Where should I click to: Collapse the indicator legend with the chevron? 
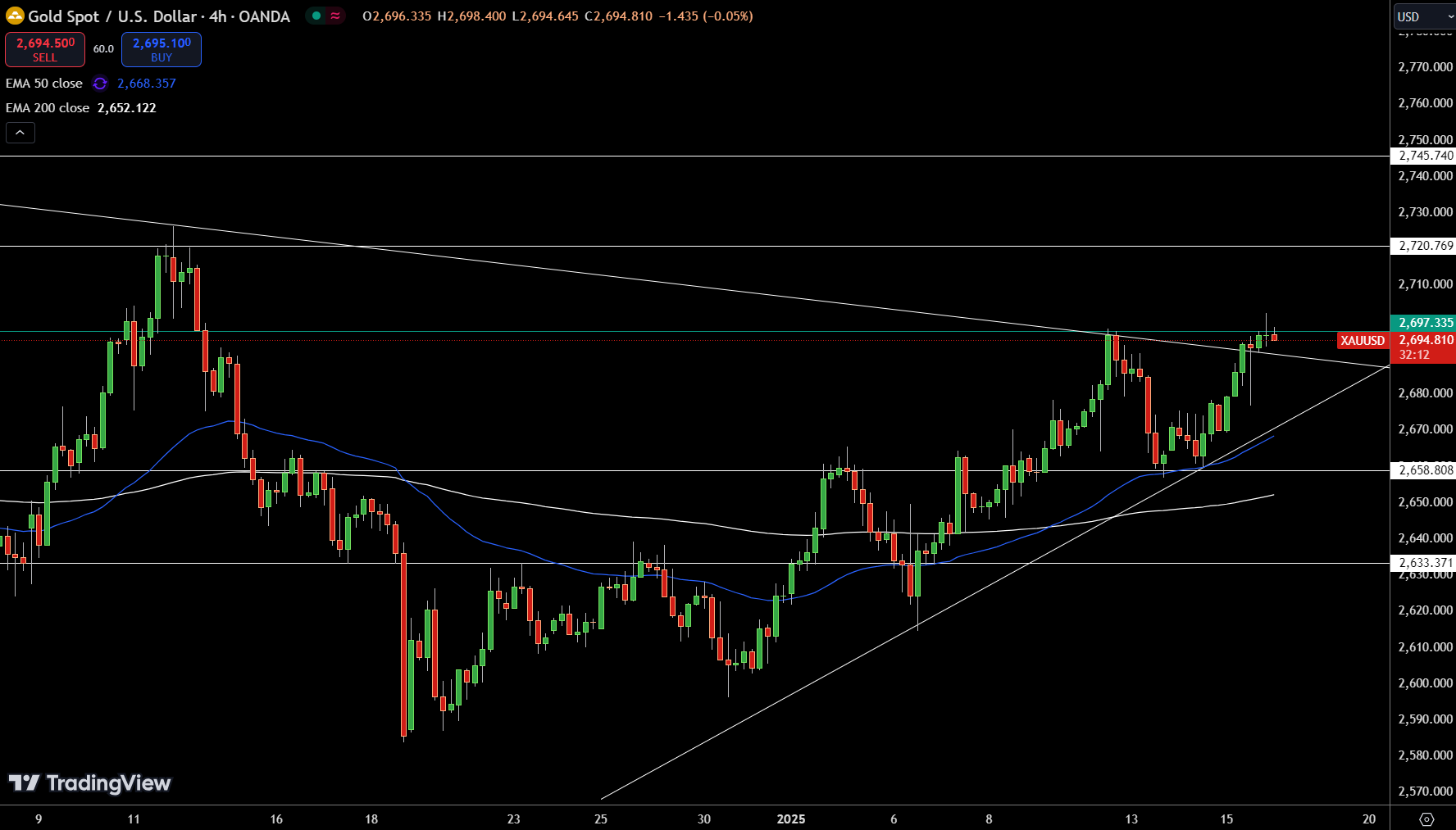[x=20, y=132]
